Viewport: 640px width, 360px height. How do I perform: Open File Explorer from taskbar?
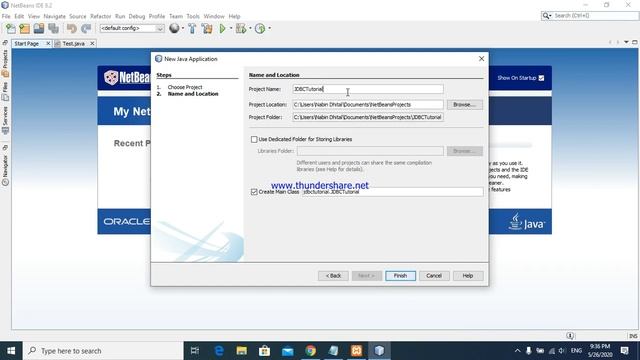[242, 351]
